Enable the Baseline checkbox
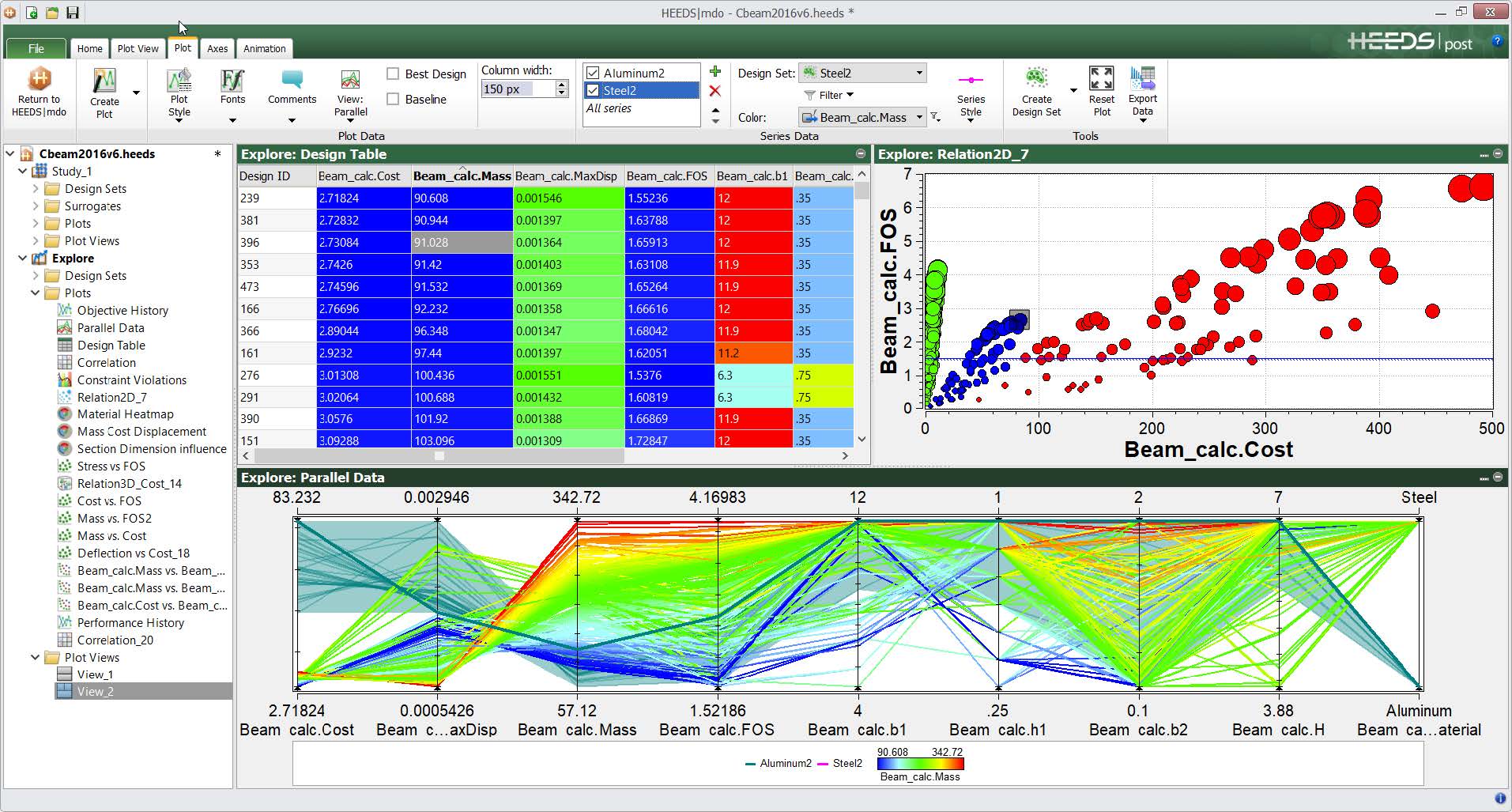The image size is (1512, 812). pyautogui.click(x=393, y=99)
